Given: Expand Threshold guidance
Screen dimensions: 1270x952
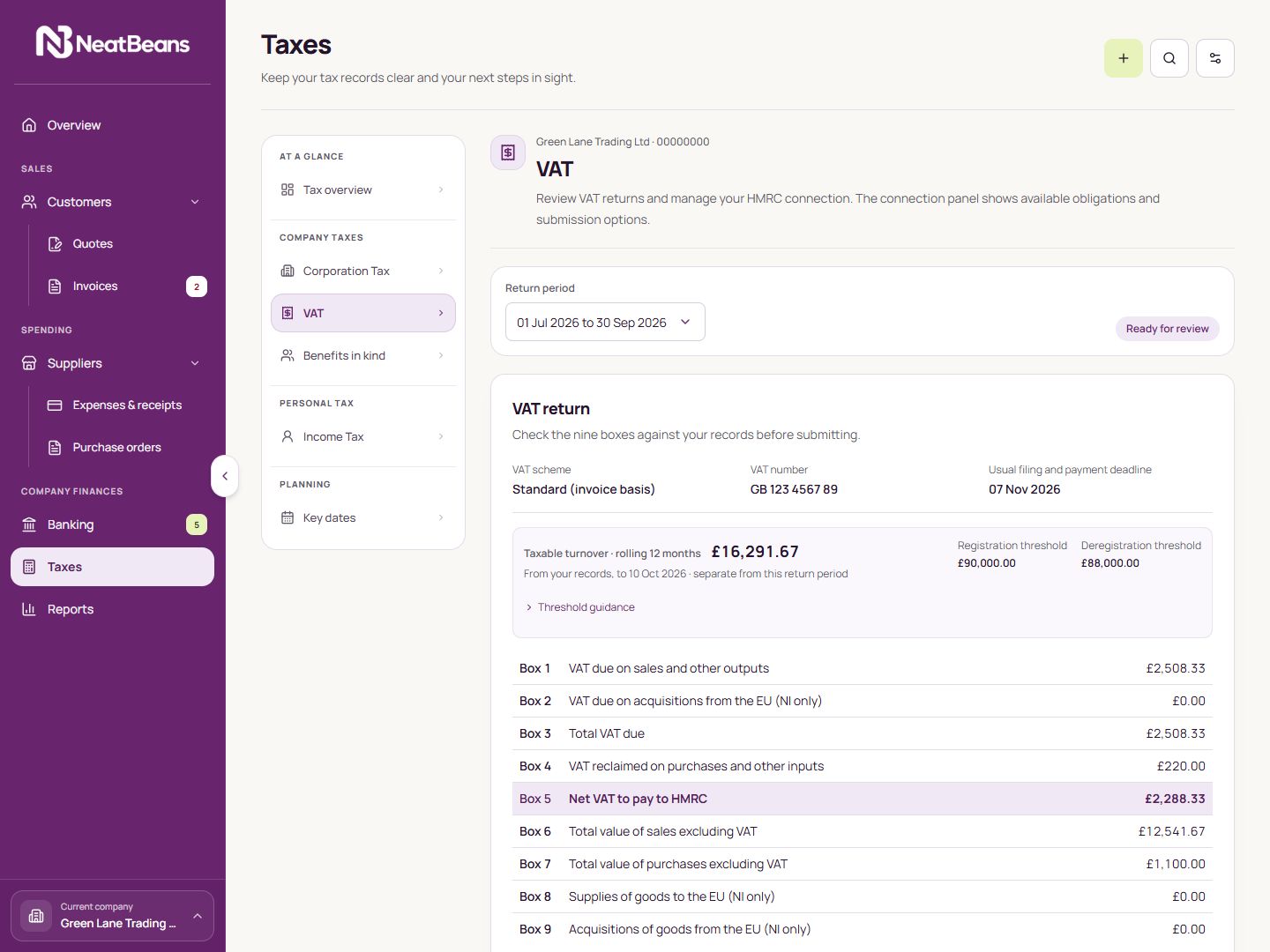Looking at the screenshot, I should (x=579, y=607).
